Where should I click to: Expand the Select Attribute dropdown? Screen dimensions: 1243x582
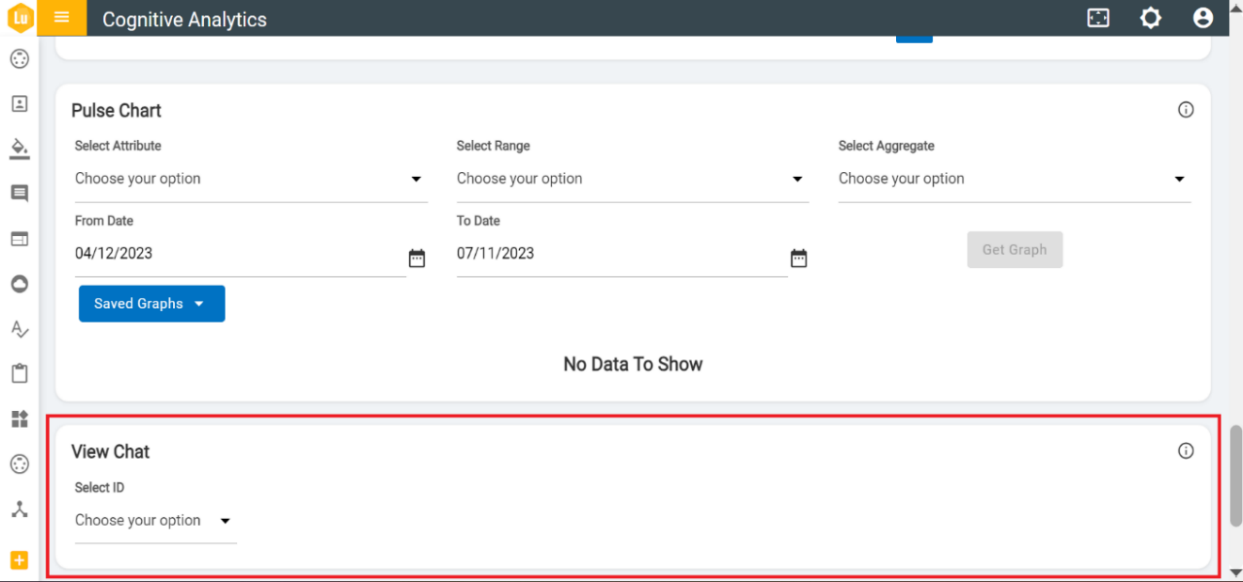point(250,179)
